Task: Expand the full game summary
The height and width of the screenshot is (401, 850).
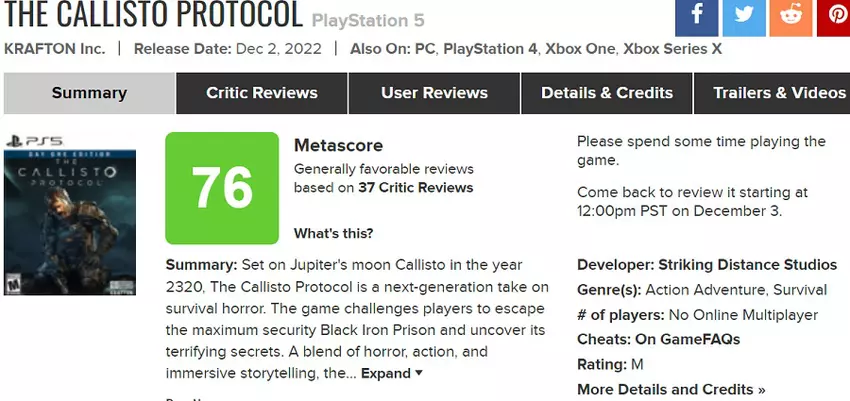Action: (x=392, y=373)
